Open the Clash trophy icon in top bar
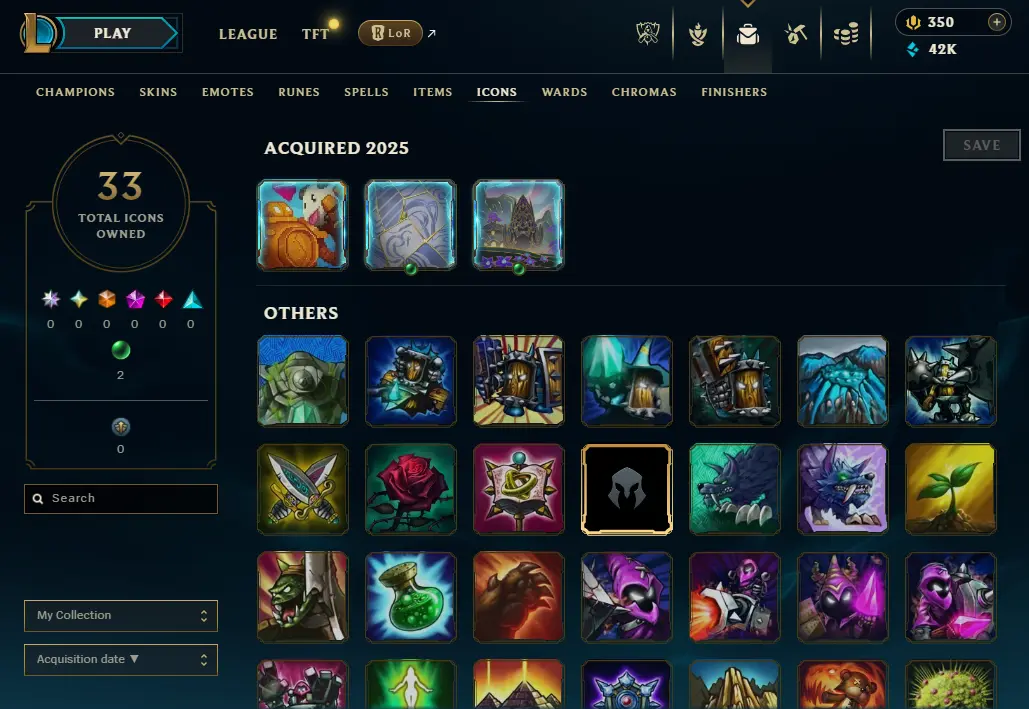 [x=648, y=33]
